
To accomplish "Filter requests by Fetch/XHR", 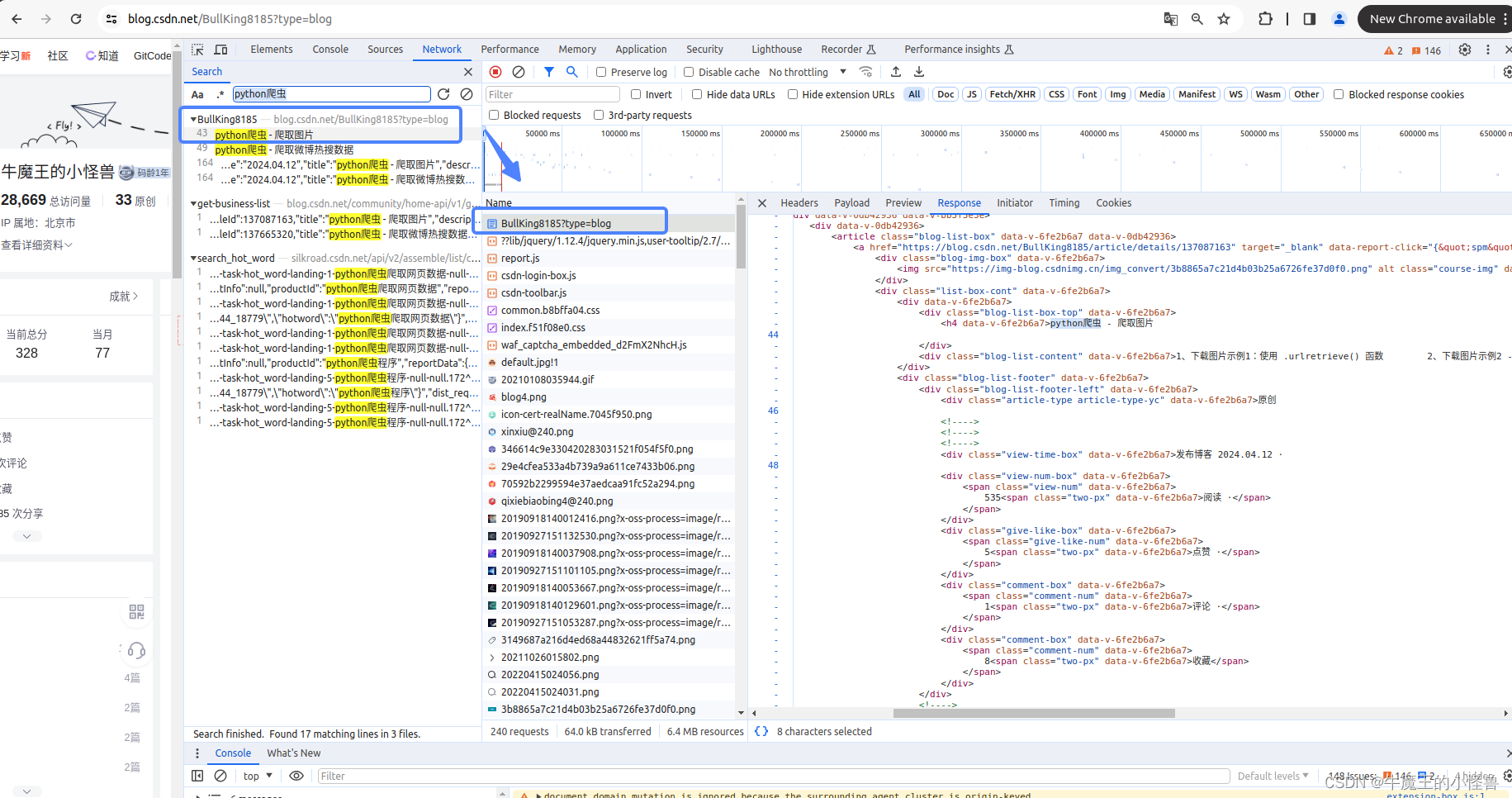I will [x=1012, y=94].
